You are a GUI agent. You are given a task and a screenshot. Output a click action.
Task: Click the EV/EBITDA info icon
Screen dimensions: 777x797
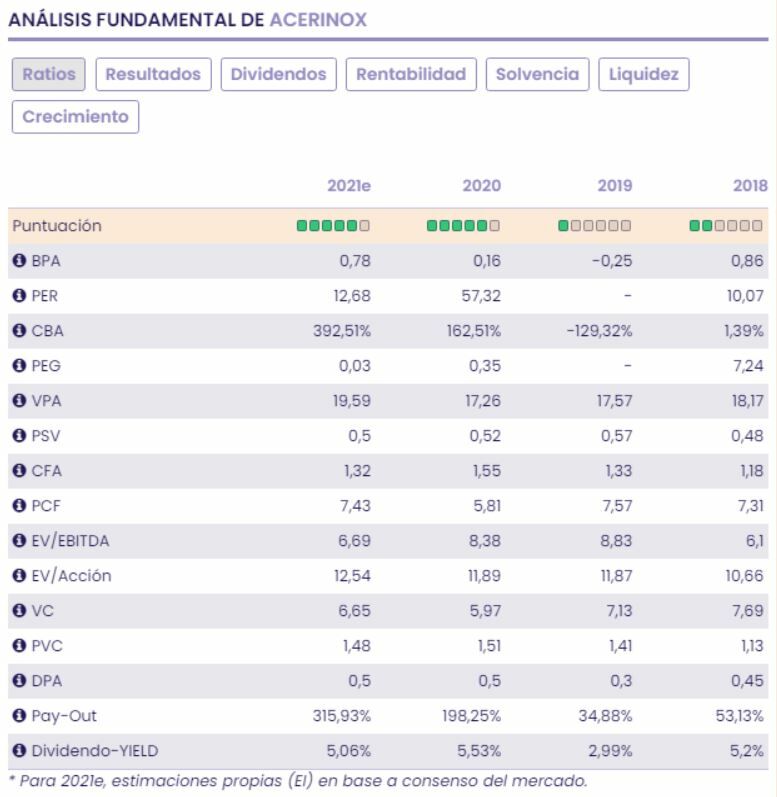tap(18, 541)
